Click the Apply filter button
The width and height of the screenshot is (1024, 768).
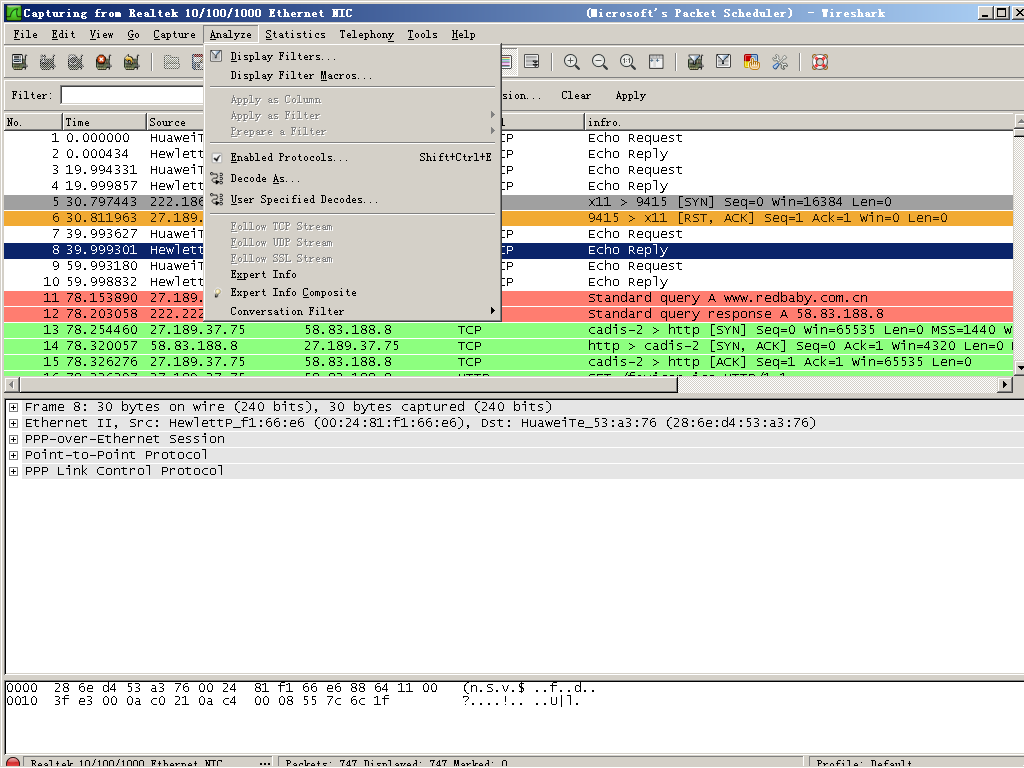tap(631, 95)
